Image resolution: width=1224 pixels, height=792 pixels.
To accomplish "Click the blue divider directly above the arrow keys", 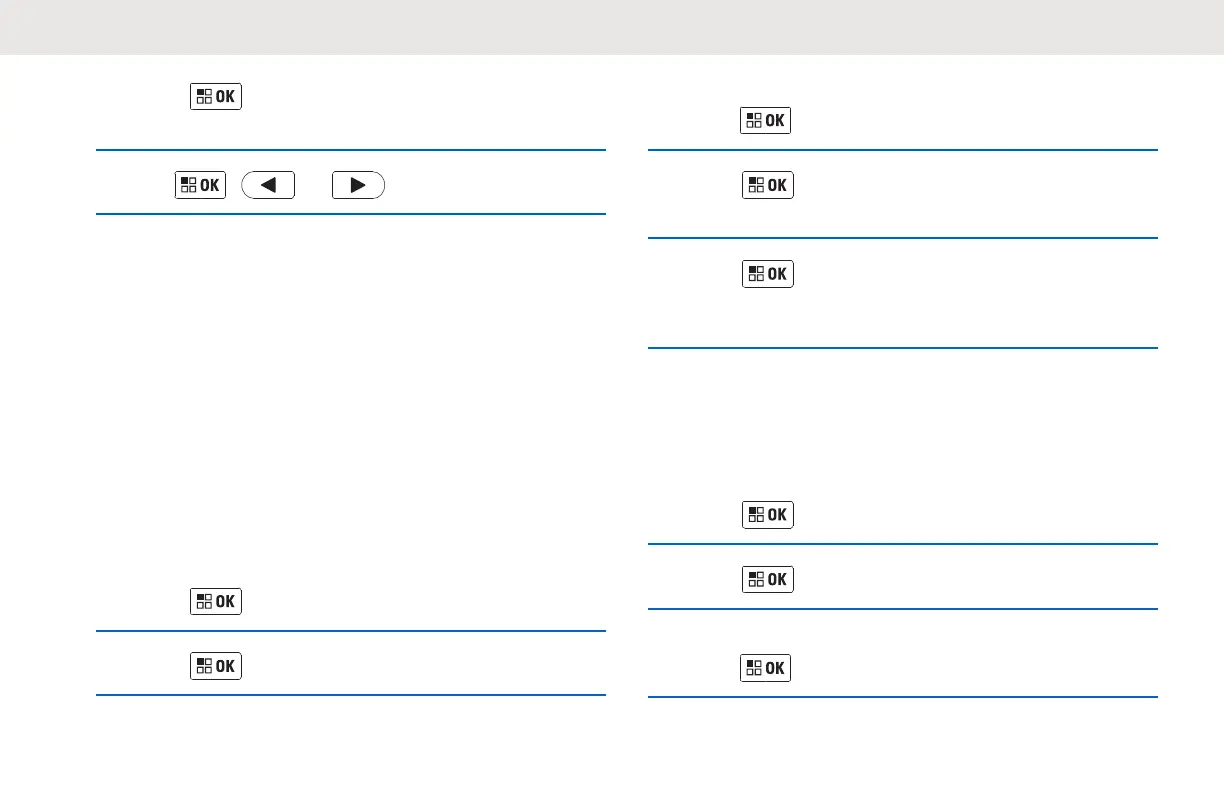I will 350,151.
